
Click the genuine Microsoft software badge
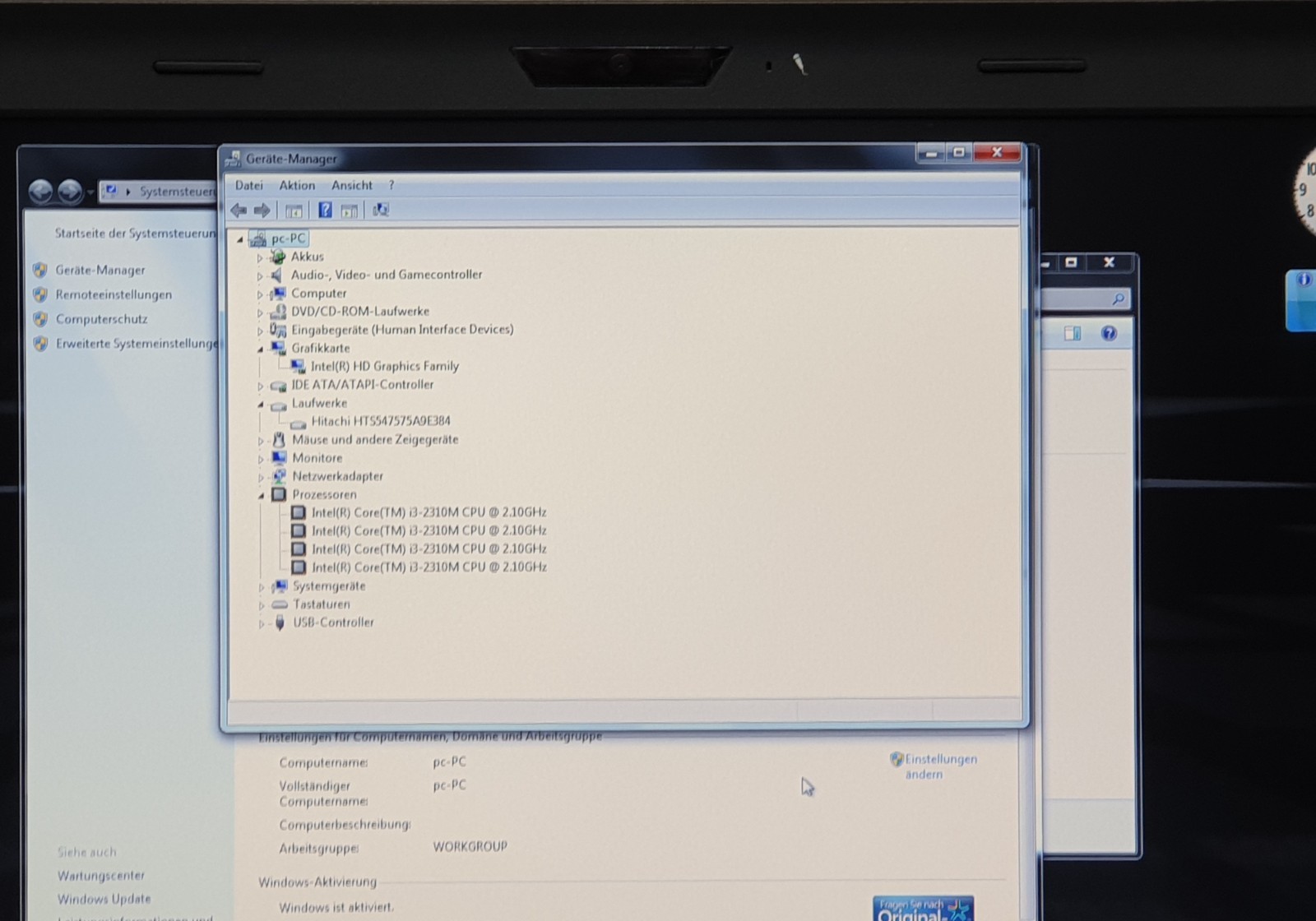coord(923,909)
